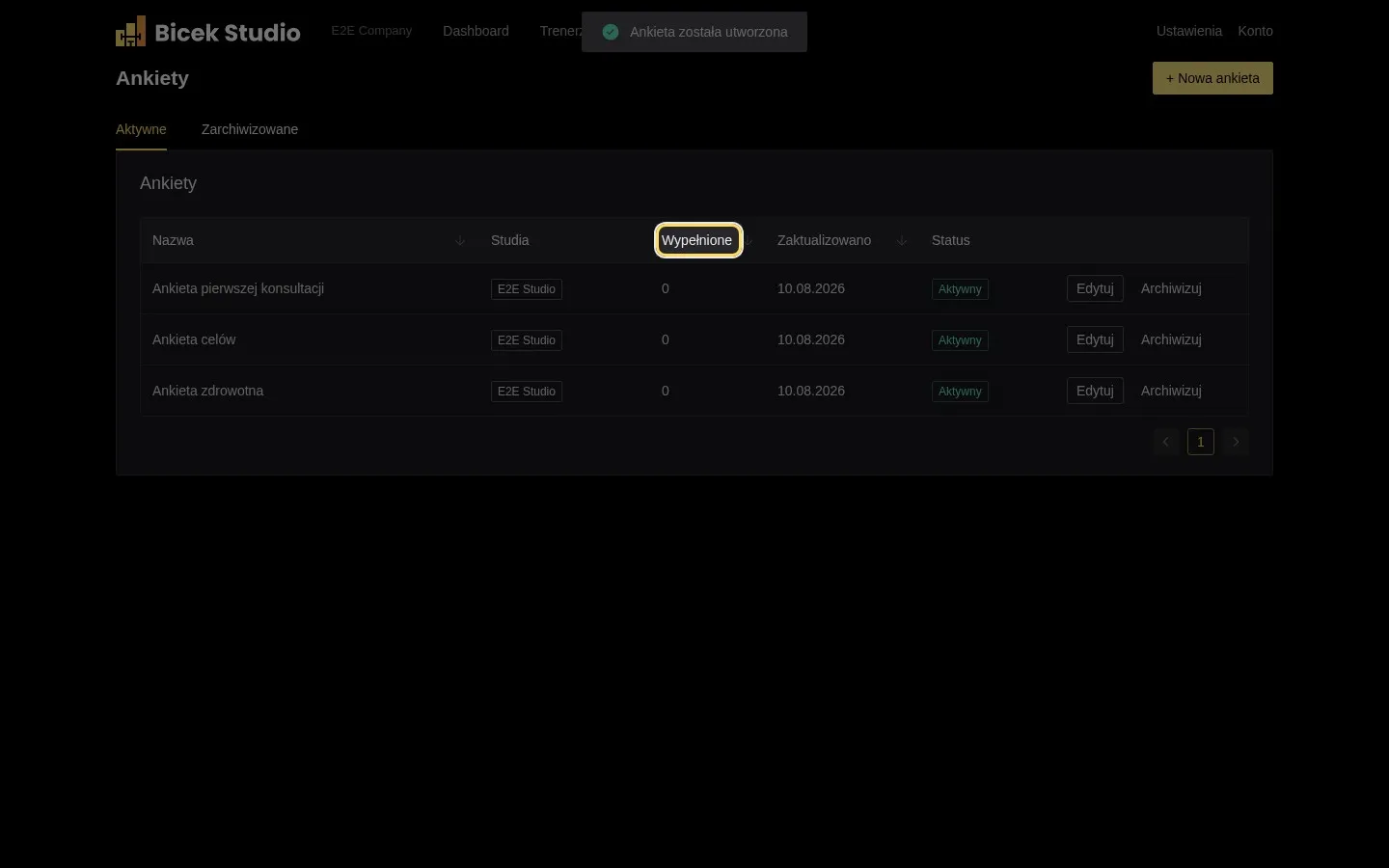Sort by Zaktualizowano using its arrow icon

pos(902,240)
